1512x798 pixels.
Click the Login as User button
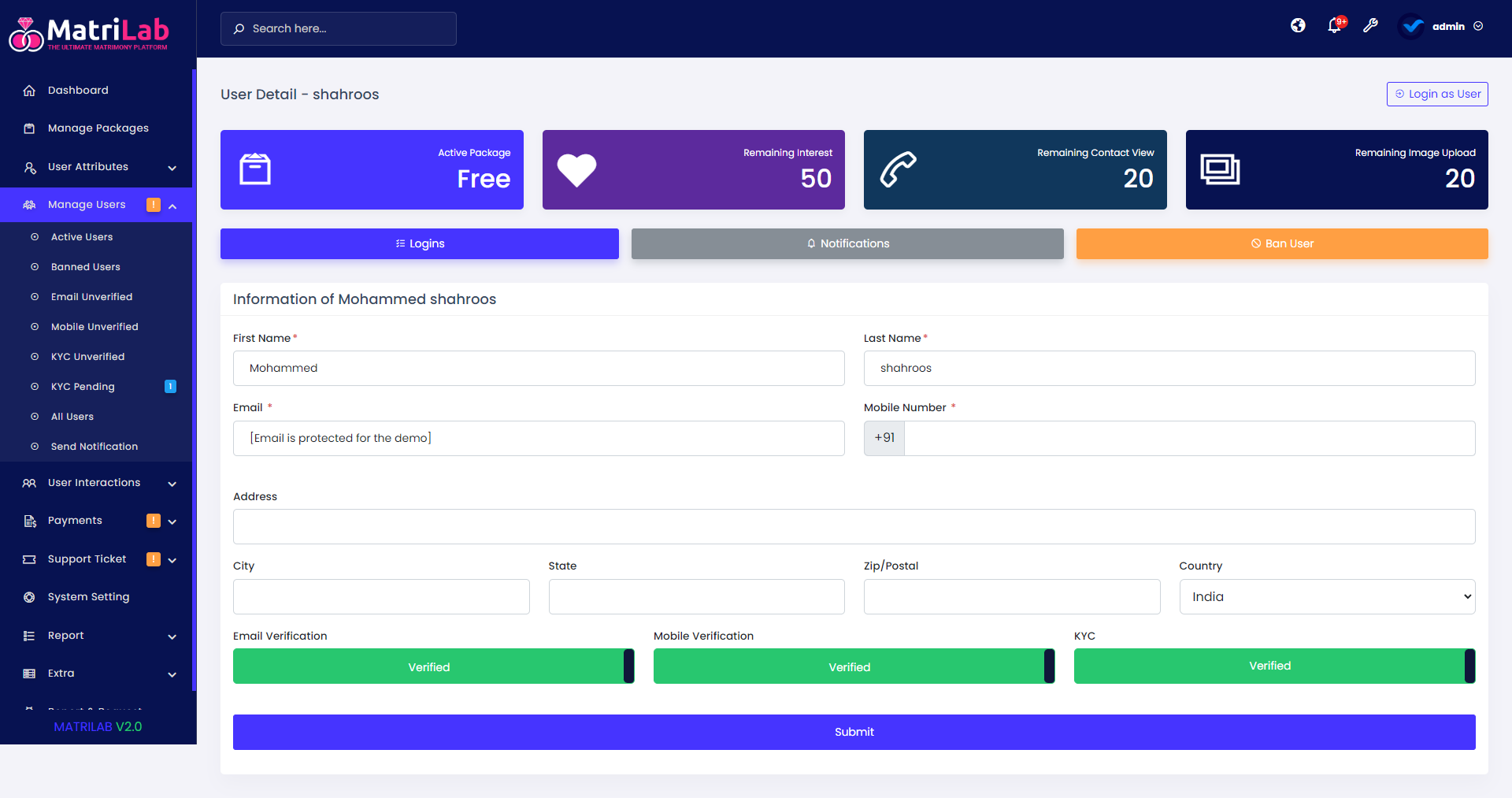point(1436,94)
